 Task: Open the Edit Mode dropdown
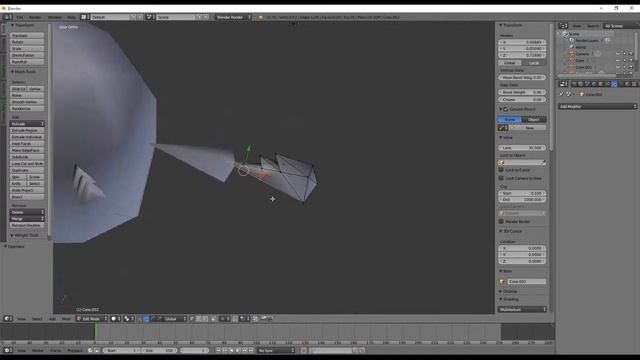[92, 318]
